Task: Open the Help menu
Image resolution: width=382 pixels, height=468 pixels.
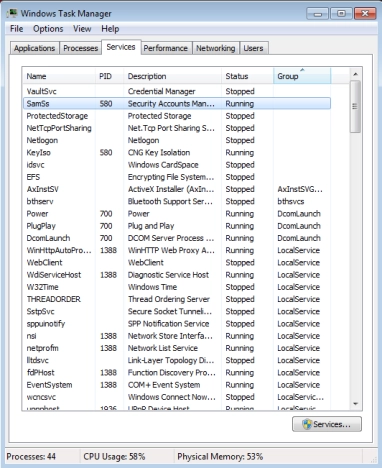Action: (110, 29)
